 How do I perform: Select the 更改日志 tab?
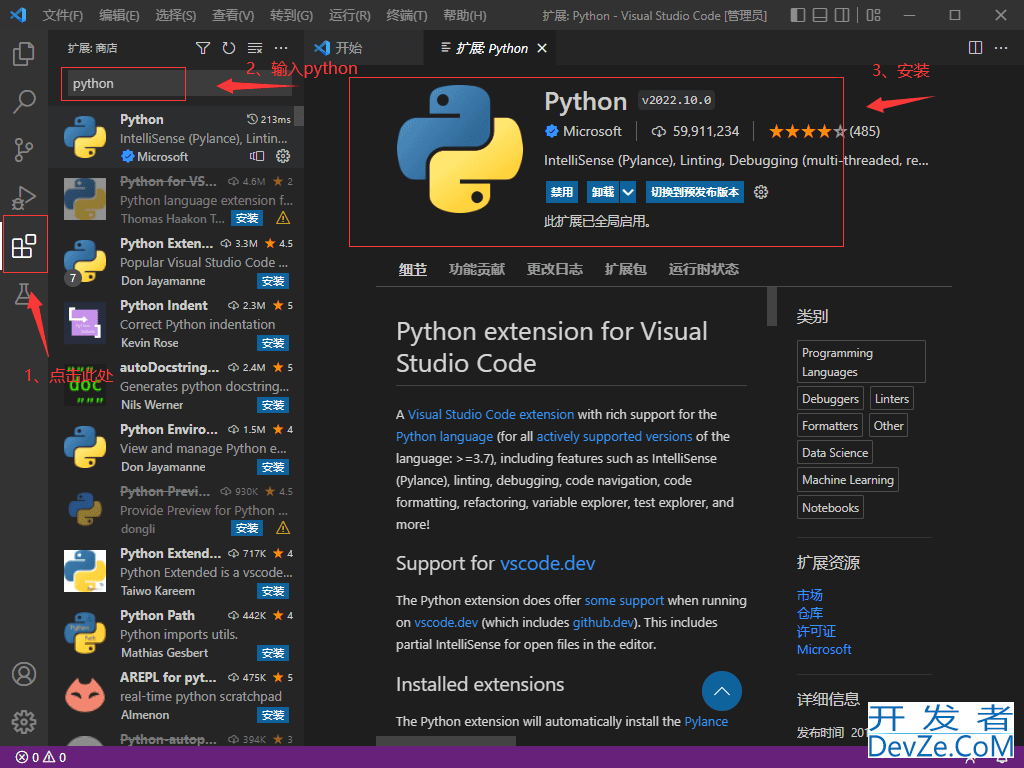coord(554,269)
